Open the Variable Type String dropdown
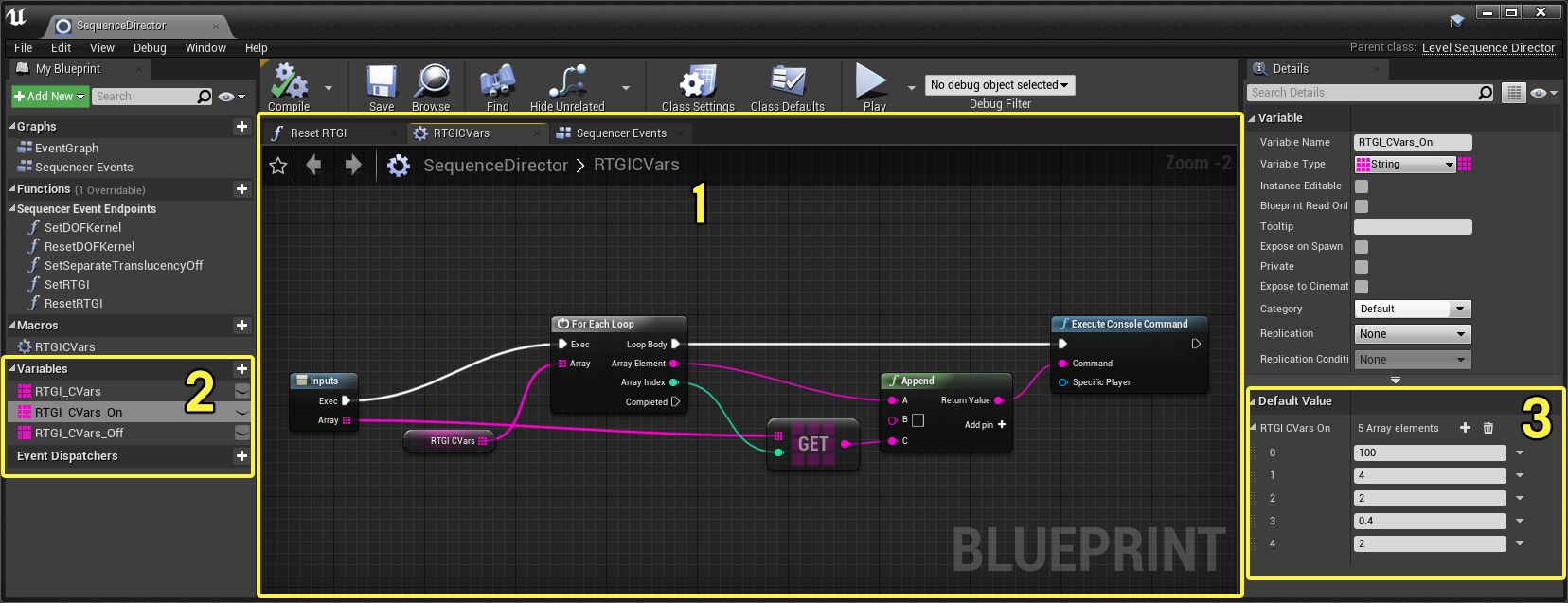 [1404, 164]
